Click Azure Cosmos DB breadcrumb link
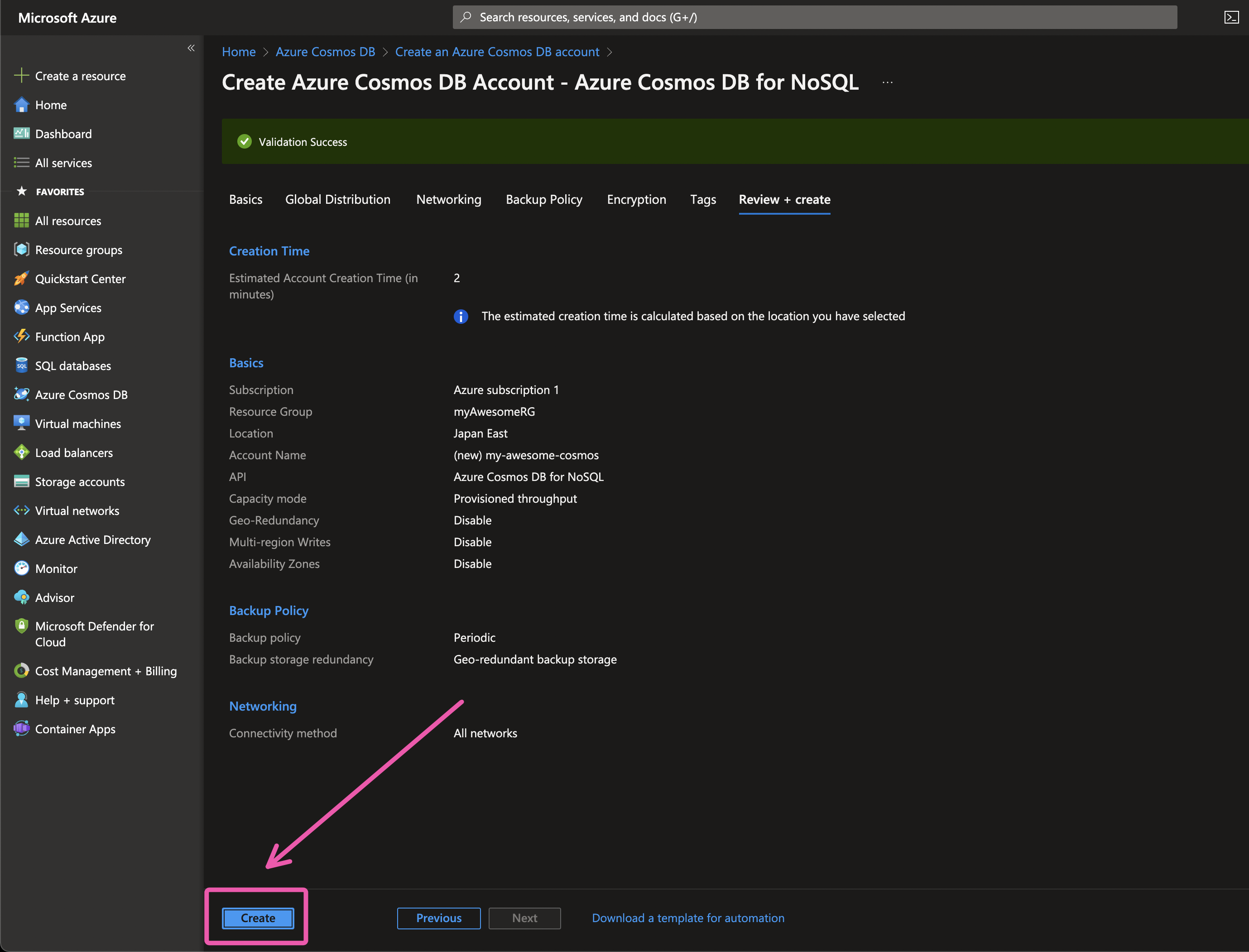 pyautogui.click(x=325, y=52)
